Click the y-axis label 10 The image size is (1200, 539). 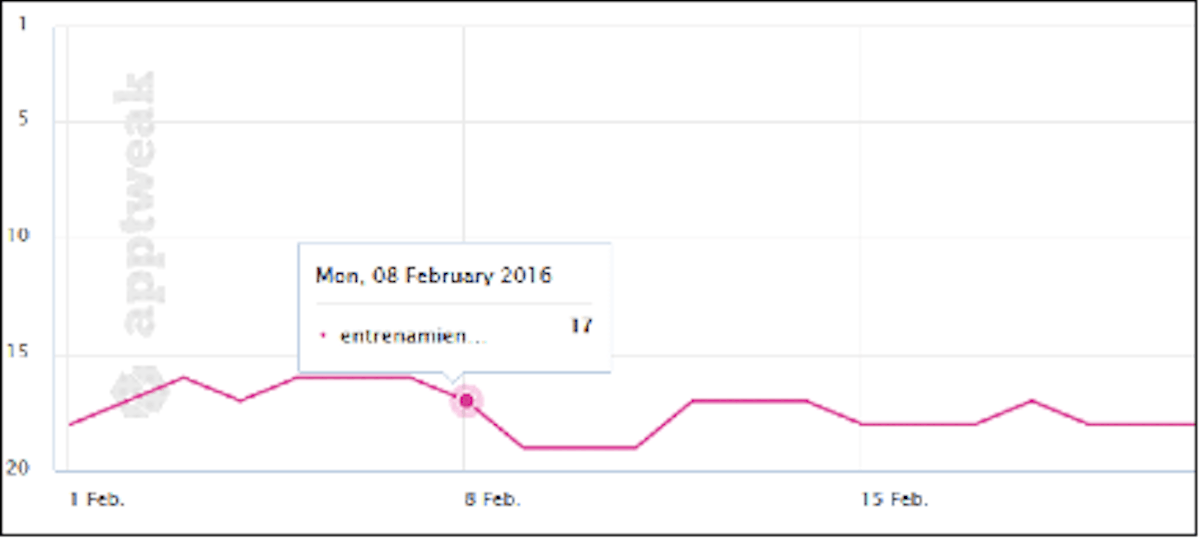point(19,237)
